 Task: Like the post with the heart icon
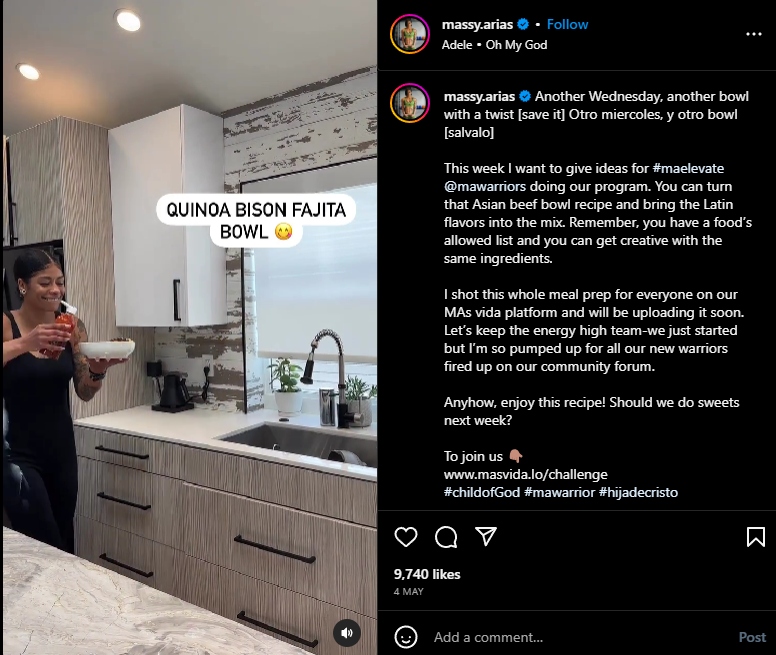406,537
